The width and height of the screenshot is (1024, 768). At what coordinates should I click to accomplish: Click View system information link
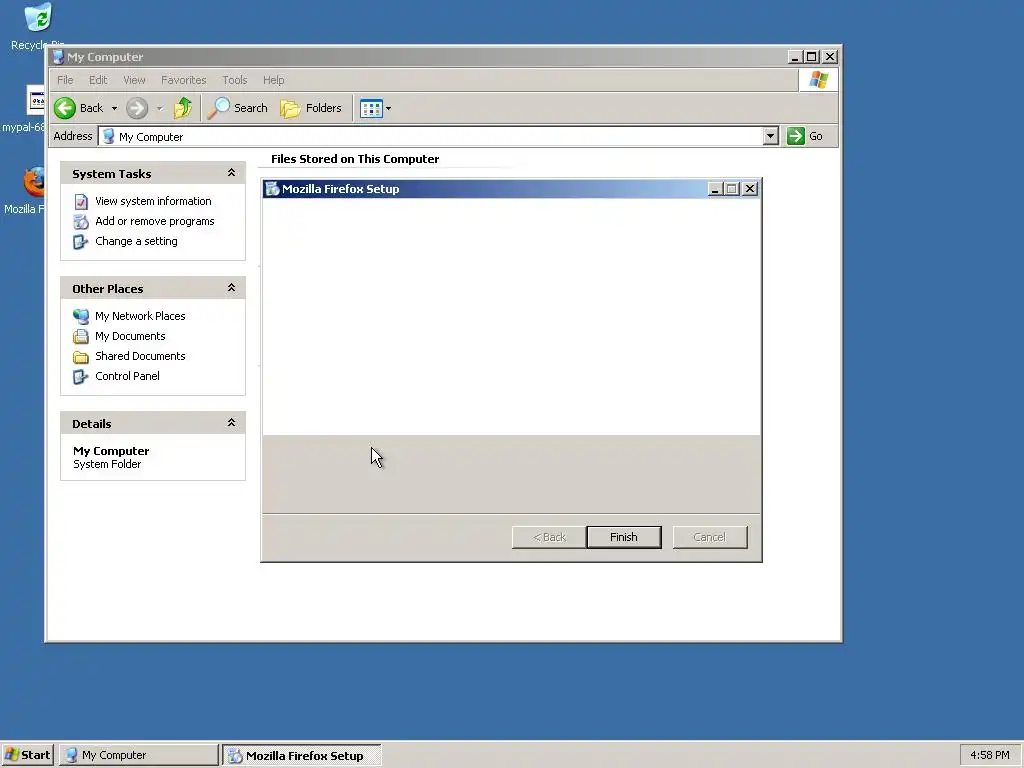[x=153, y=201]
